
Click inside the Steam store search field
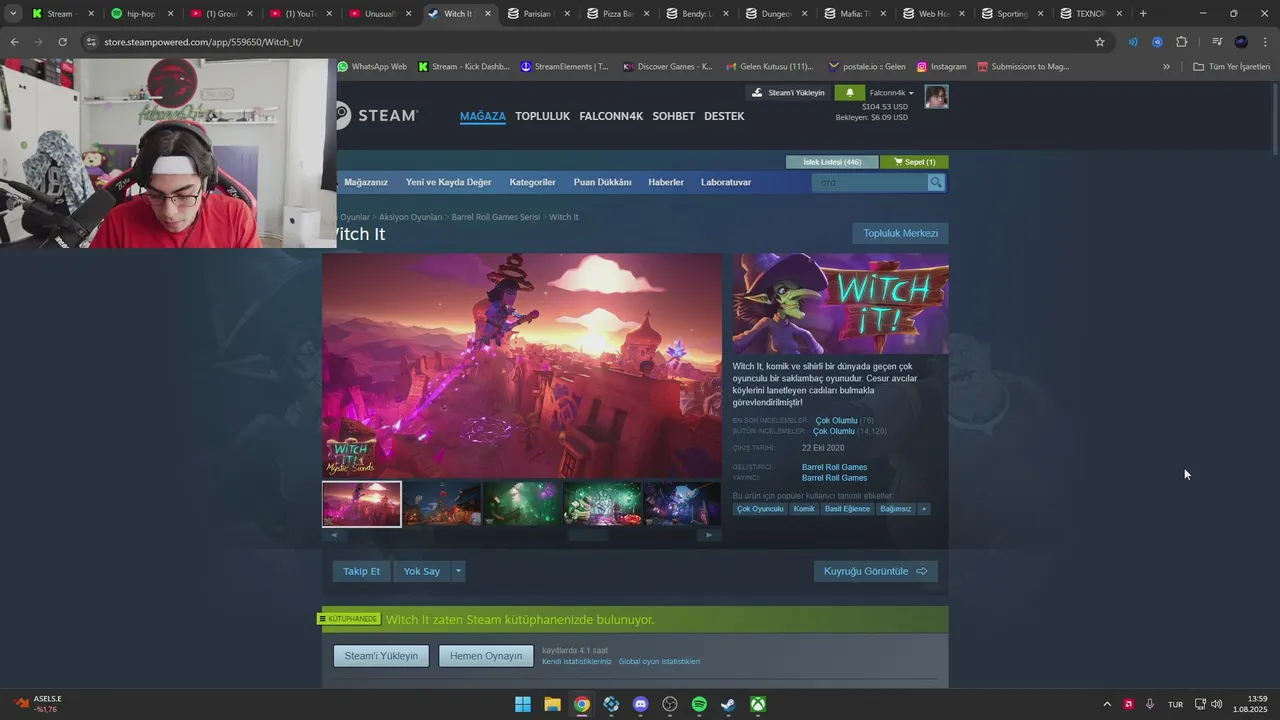[869, 182]
